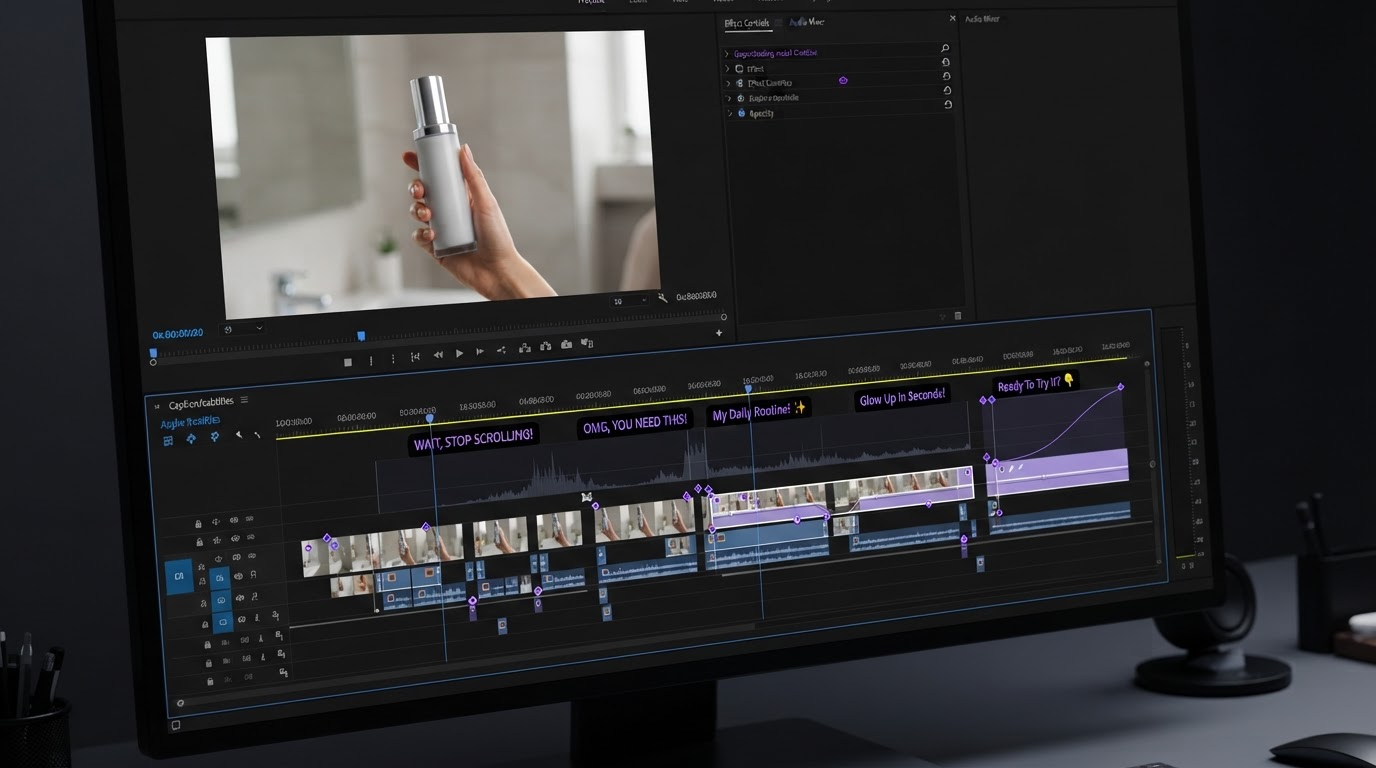Image resolution: width=1376 pixels, height=768 pixels.
Task: Step back one frame
Action: pyautogui.click(x=438, y=355)
